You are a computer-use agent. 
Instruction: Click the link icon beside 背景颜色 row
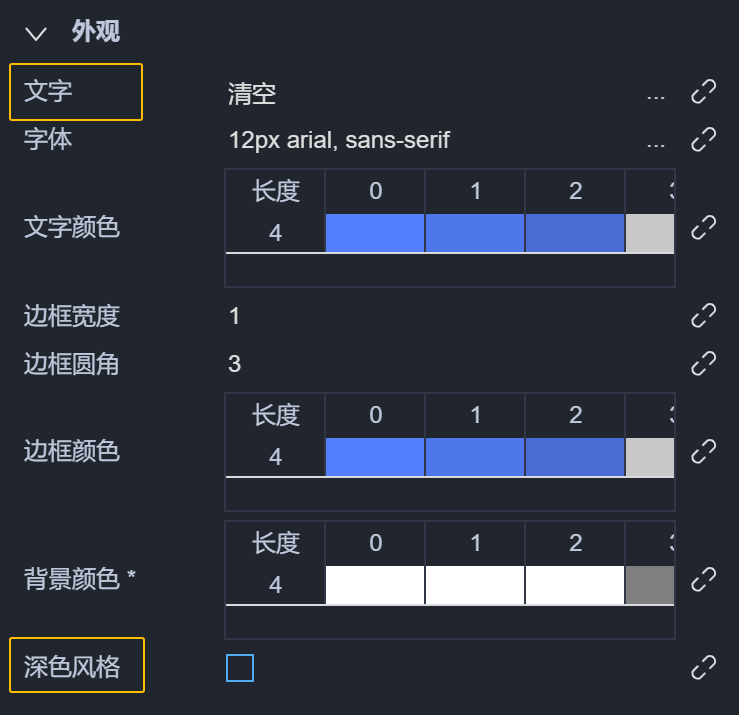(x=704, y=578)
